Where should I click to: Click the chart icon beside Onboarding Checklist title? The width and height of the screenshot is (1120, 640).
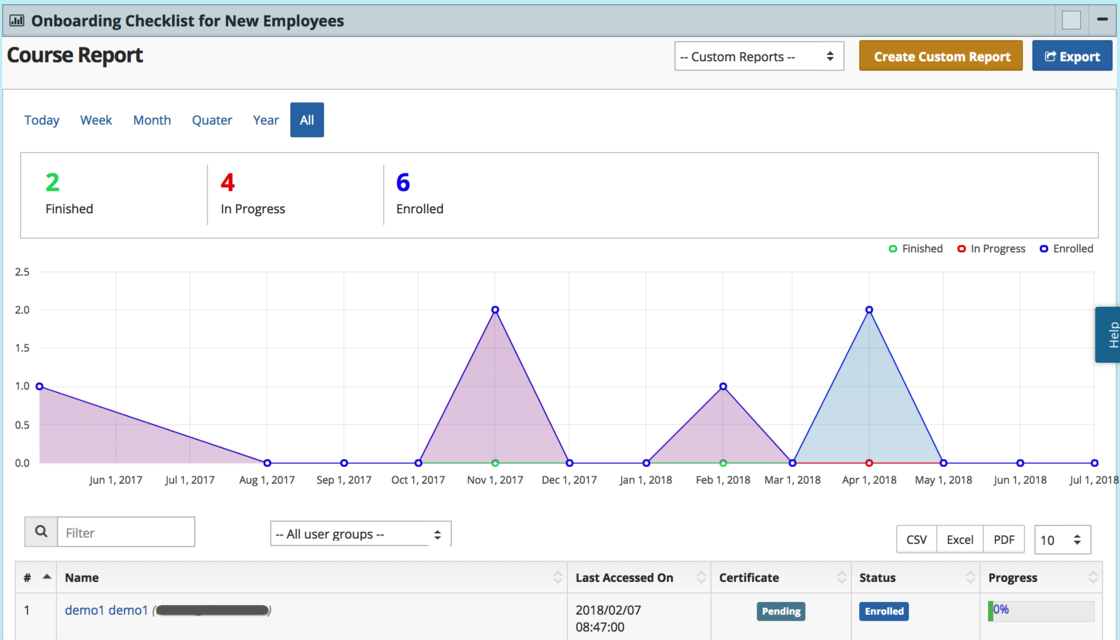point(16,21)
